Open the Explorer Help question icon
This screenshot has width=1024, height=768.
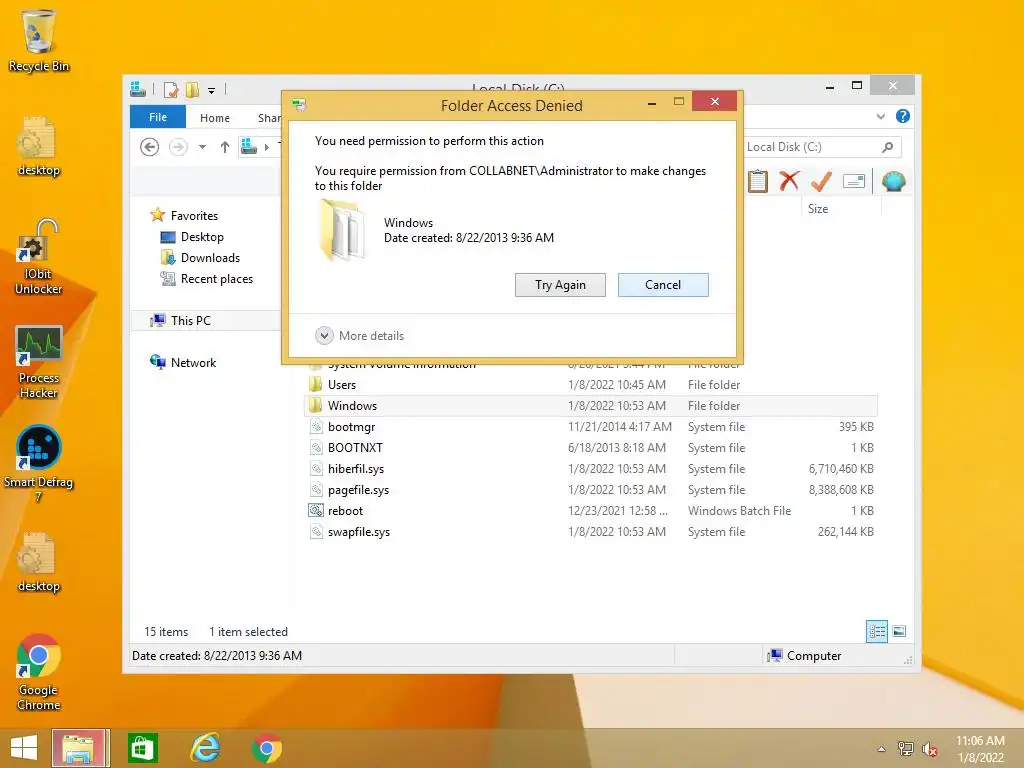click(903, 116)
